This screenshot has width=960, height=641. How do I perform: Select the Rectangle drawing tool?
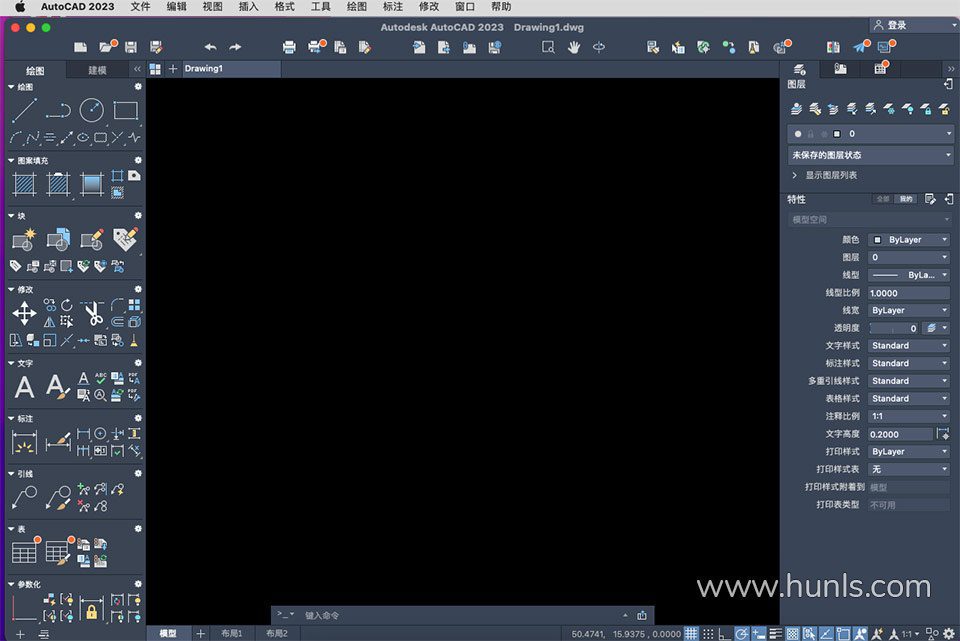coord(126,110)
